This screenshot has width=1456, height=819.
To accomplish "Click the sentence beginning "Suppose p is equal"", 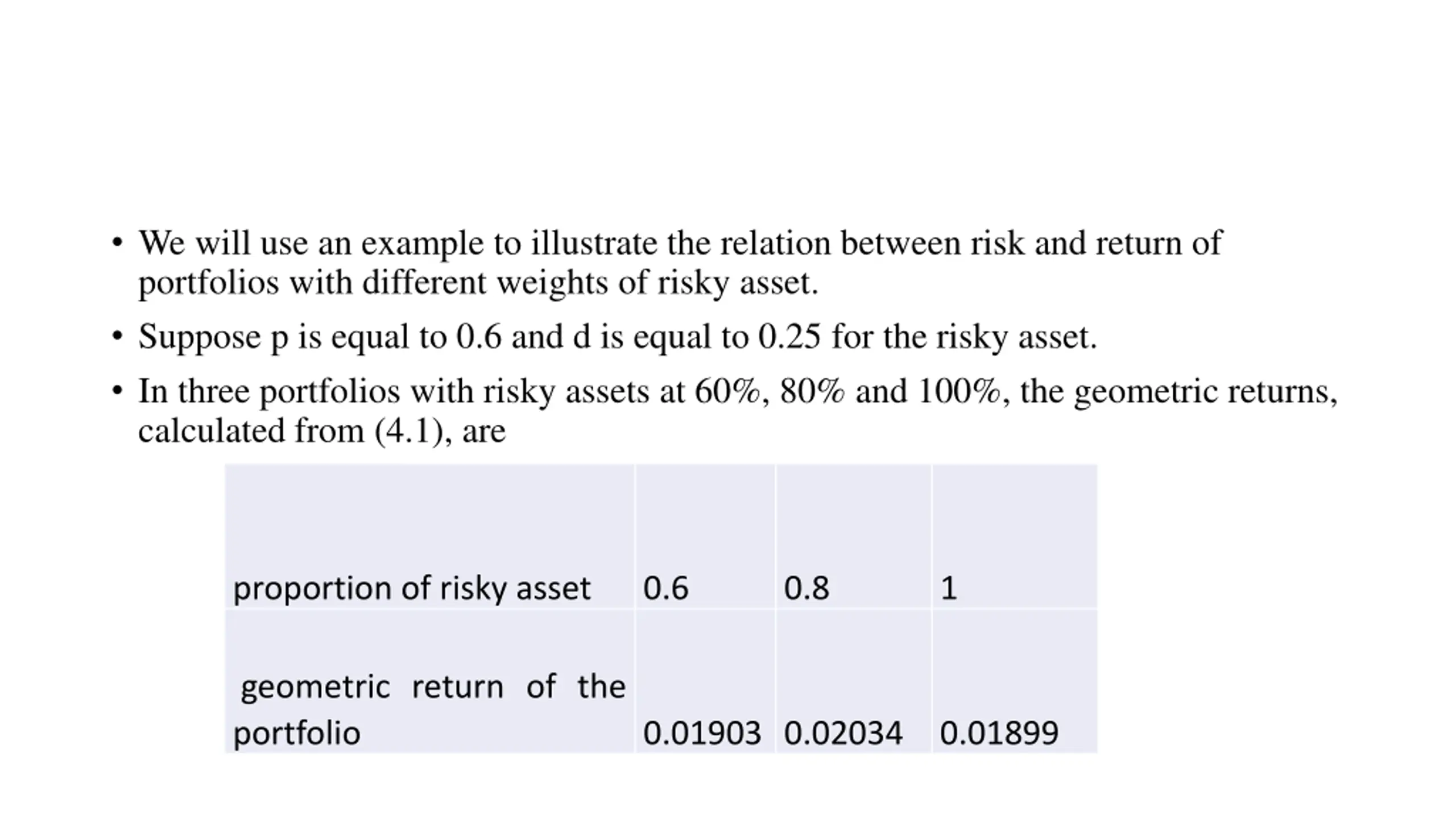I will (x=617, y=337).
